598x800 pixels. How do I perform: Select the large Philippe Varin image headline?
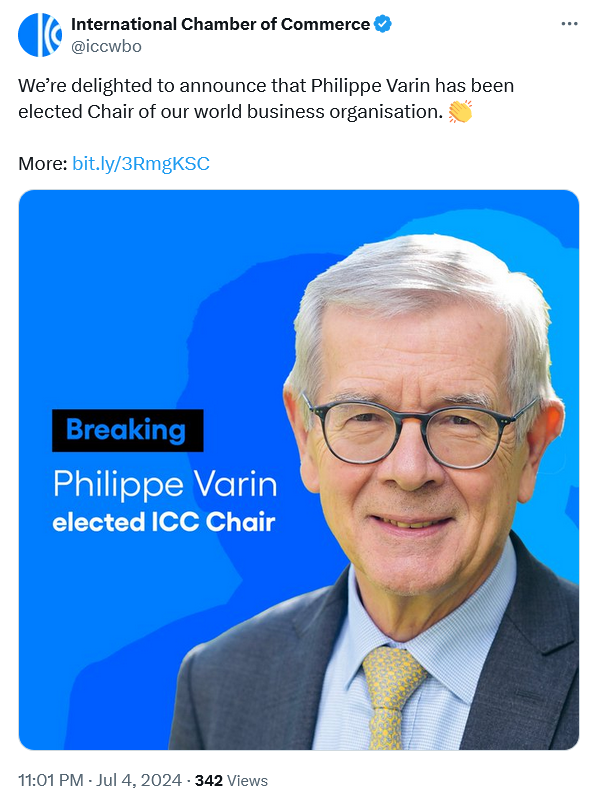[x=165, y=484]
